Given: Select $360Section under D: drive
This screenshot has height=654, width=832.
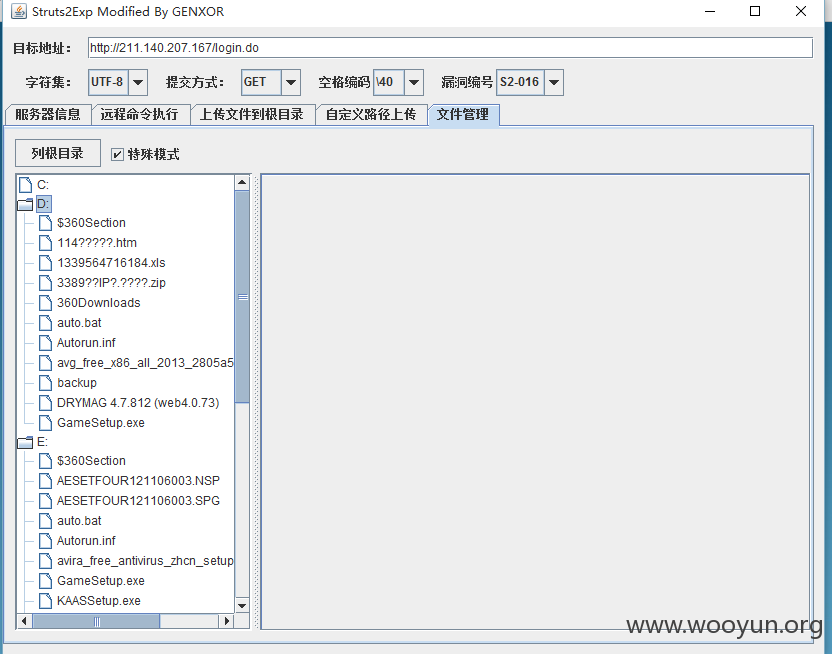Looking at the screenshot, I should [91, 223].
